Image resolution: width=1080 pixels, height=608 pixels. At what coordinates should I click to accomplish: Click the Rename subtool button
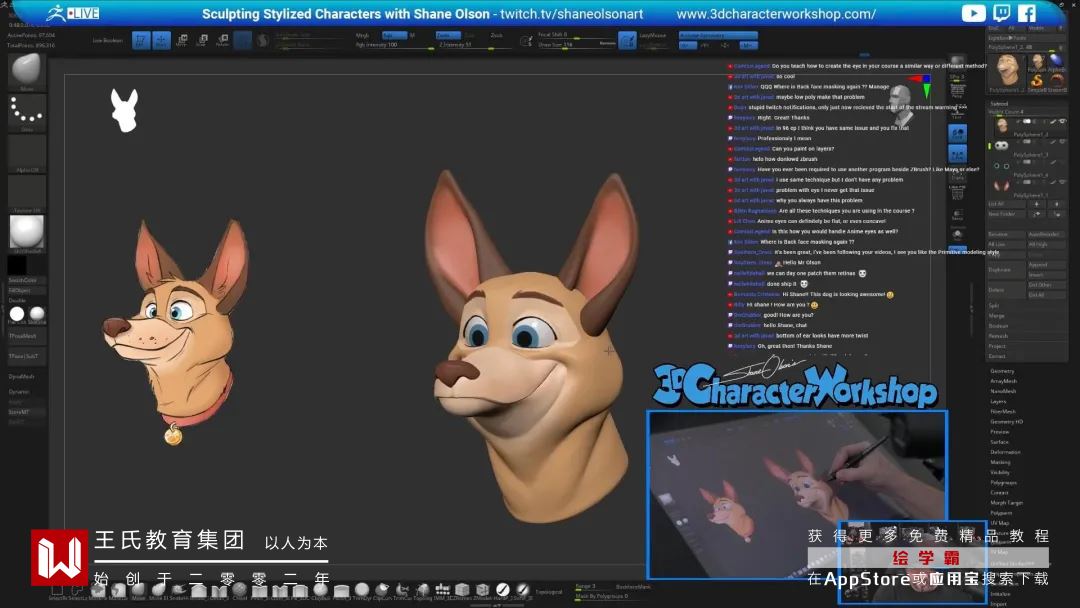coord(1006,235)
